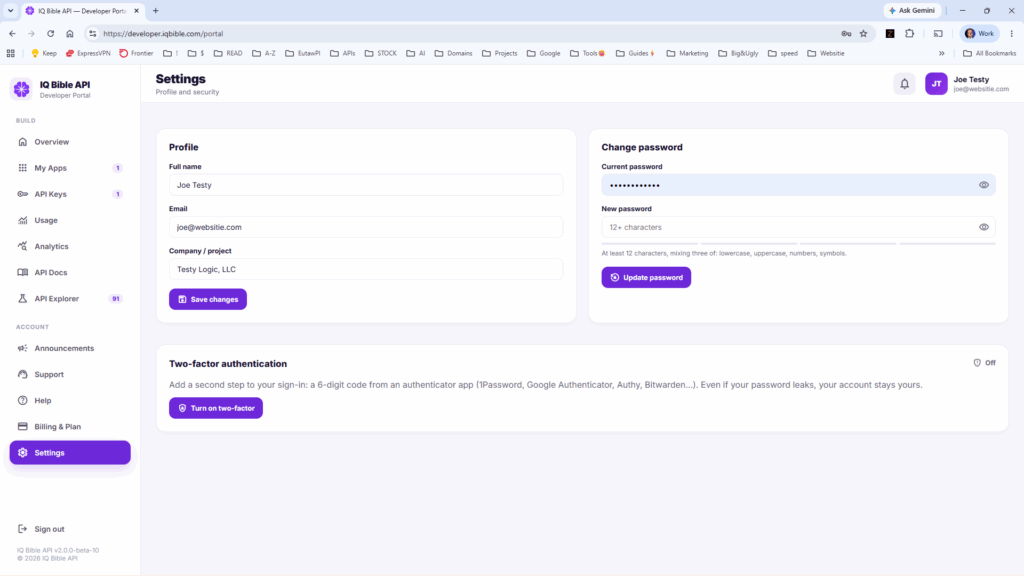Open the browser extensions puzzle icon

[910, 33]
